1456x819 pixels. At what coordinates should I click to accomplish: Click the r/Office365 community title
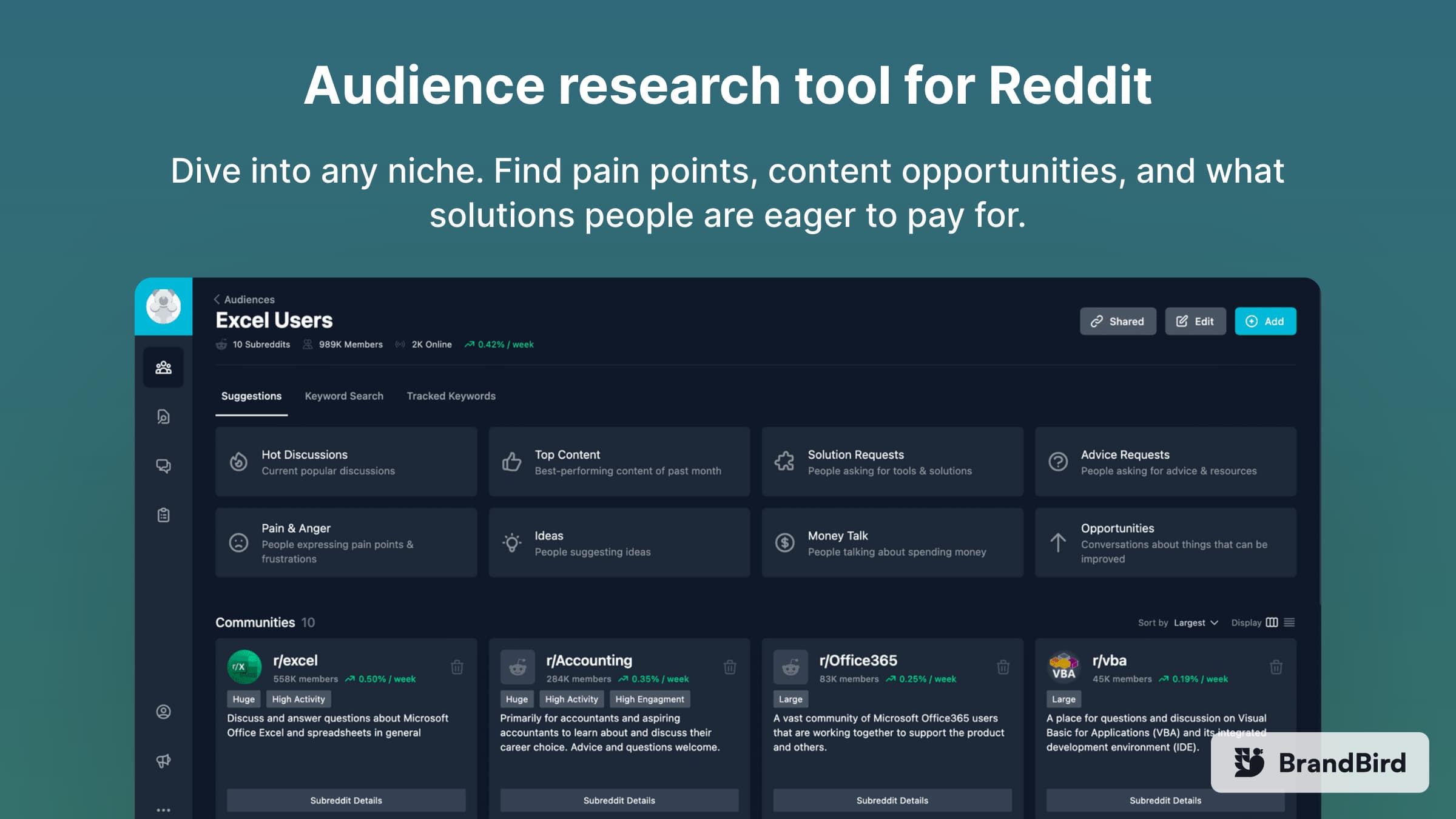pos(858,660)
